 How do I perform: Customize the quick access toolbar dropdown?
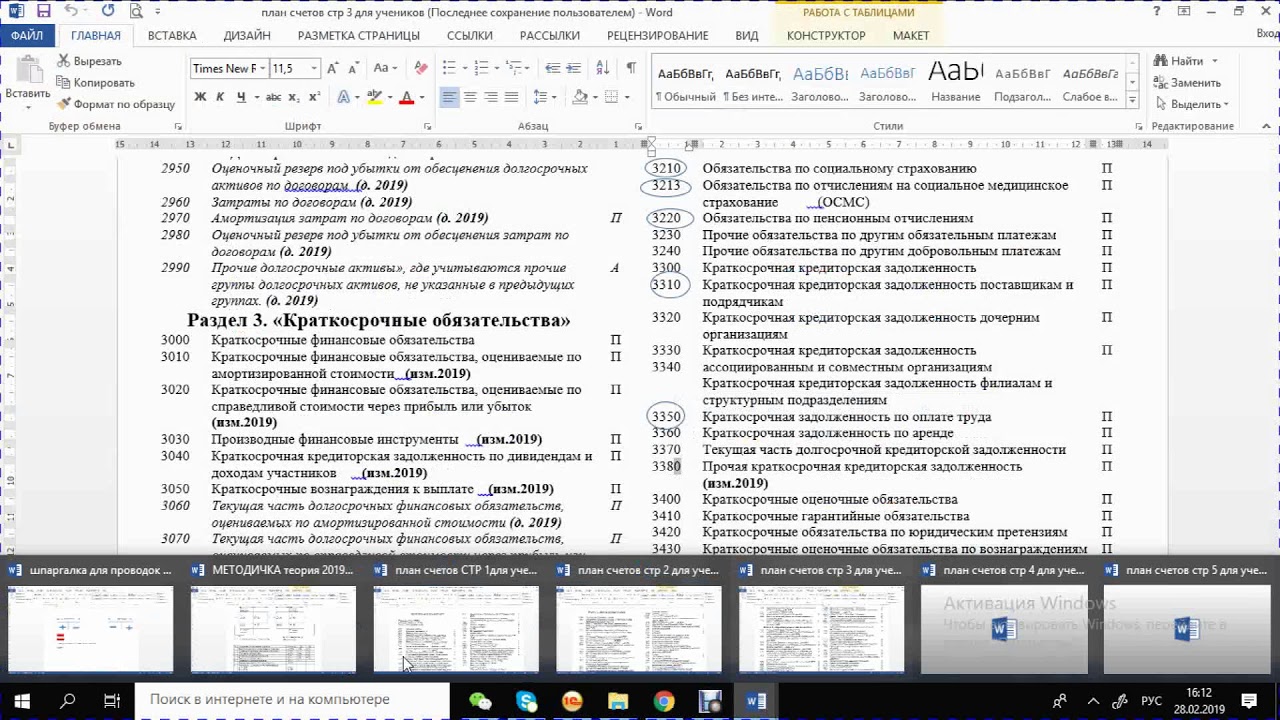pos(158,12)
